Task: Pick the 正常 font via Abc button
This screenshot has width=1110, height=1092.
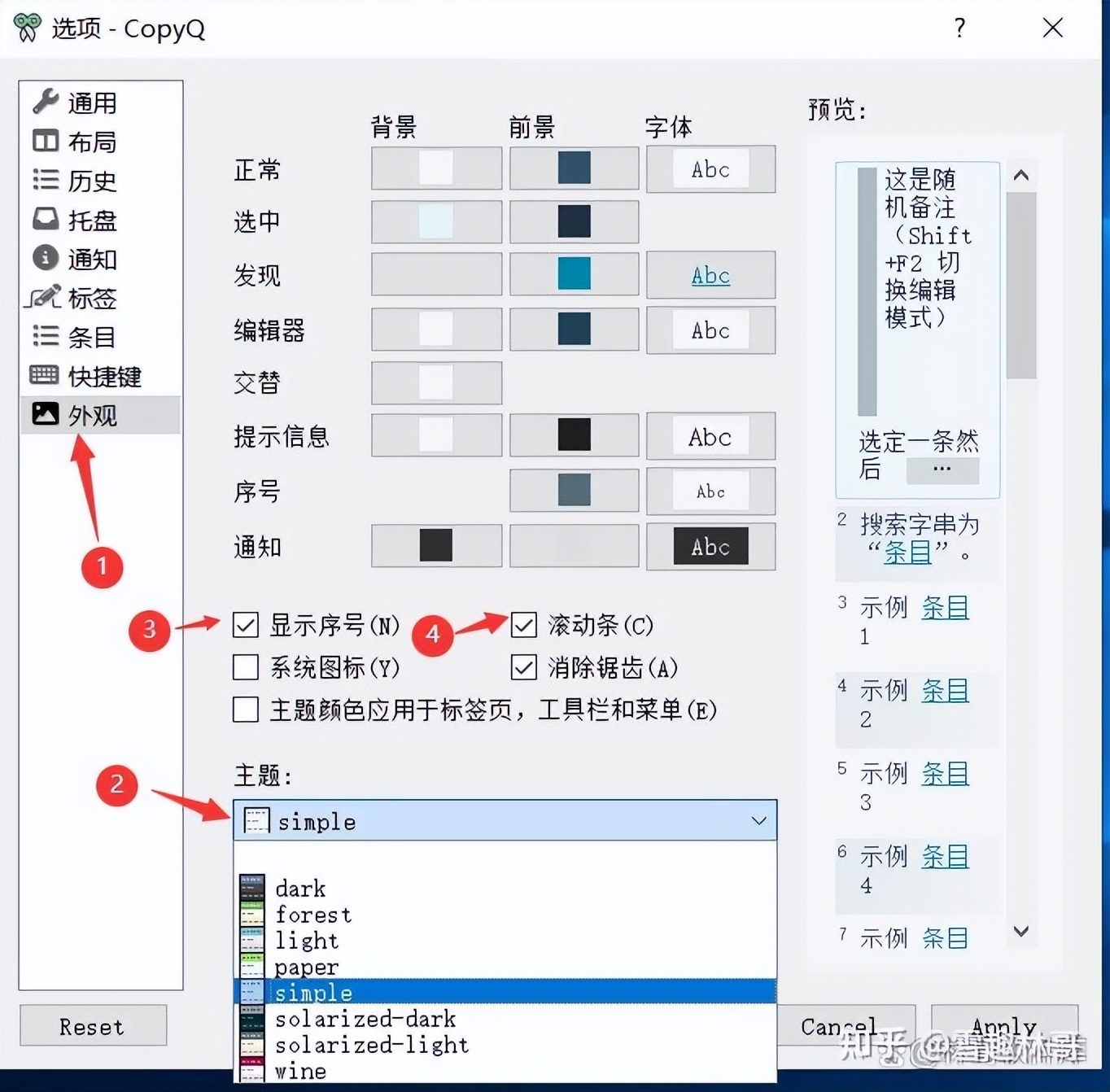Action: [710, 169]
